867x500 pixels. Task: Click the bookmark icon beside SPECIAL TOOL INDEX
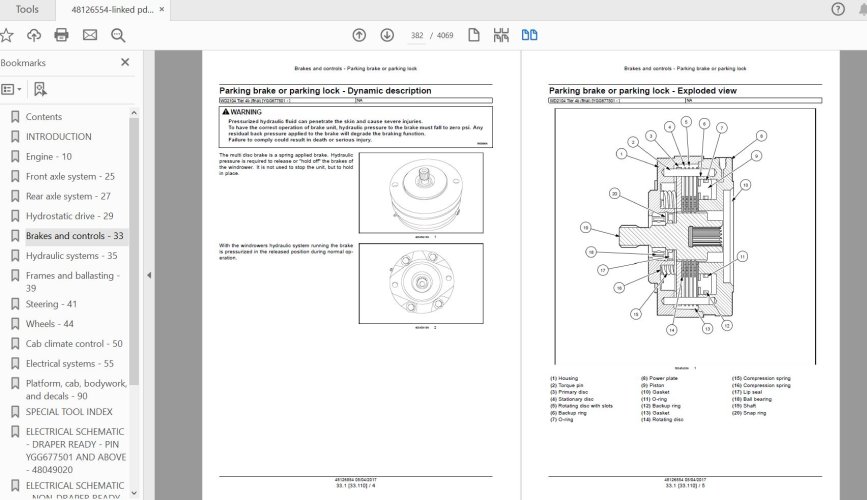tap(15, 412)
